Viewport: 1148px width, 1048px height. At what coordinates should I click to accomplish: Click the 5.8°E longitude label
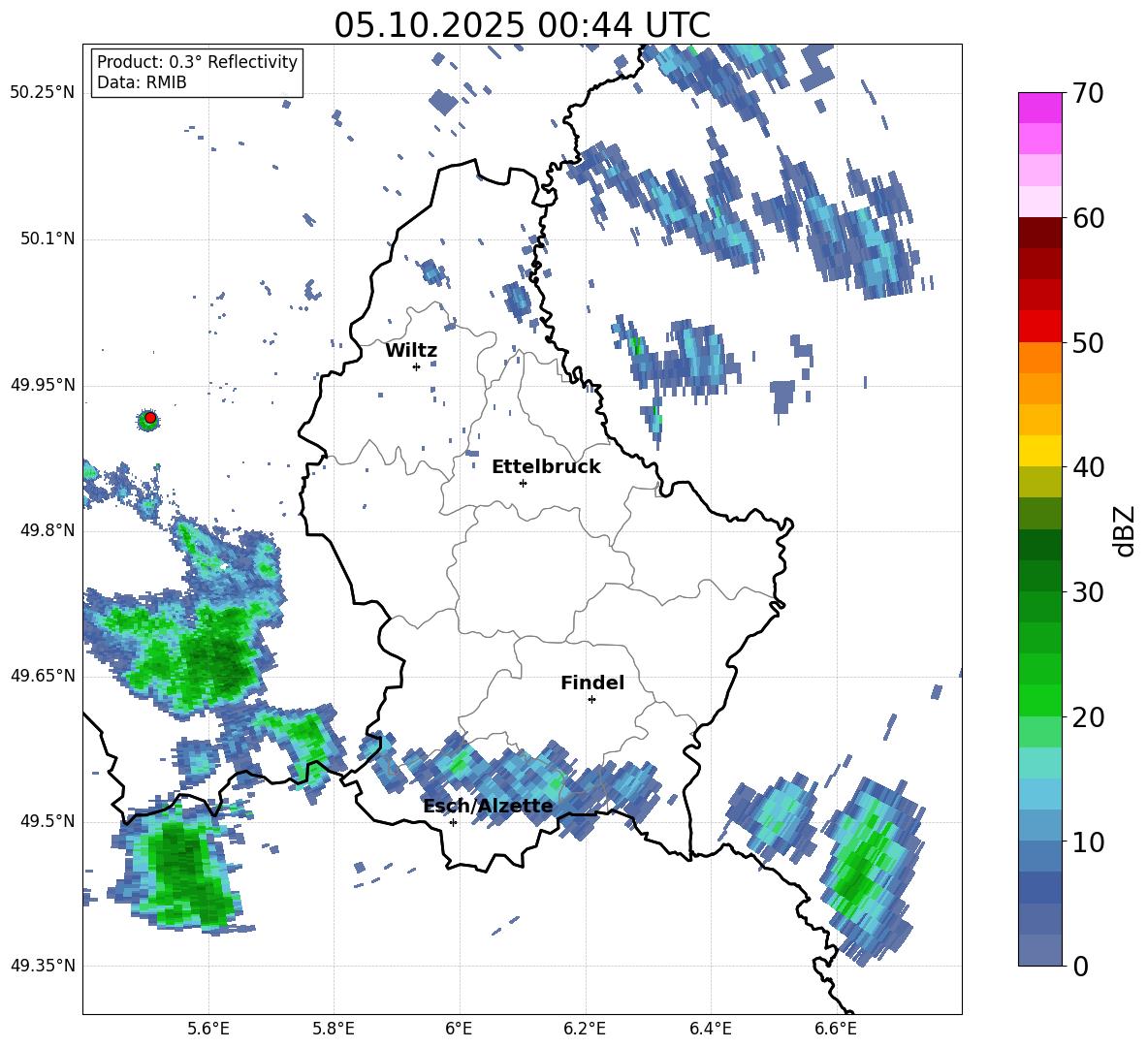coord(334,1029)
